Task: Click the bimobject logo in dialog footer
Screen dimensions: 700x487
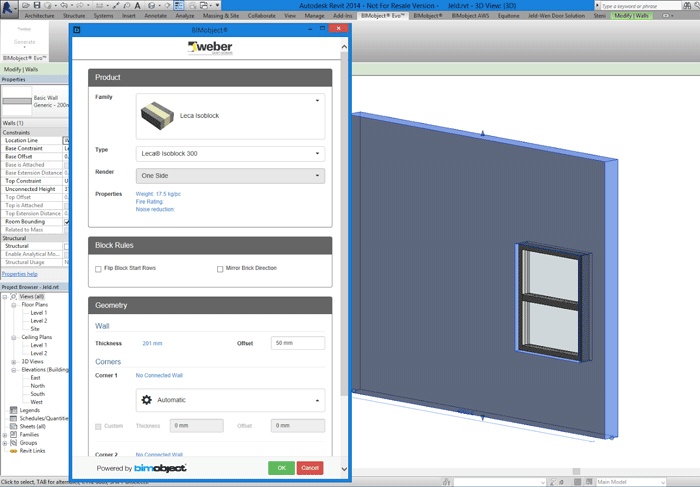Action: click(x=163, y=468)
